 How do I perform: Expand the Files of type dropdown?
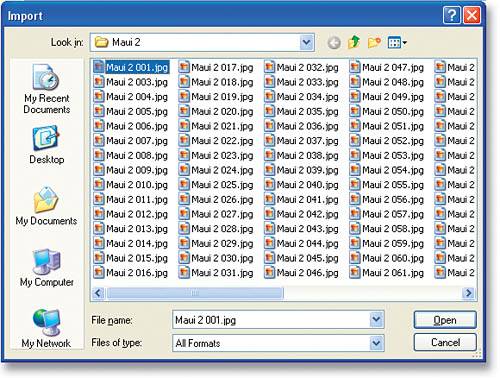376,343
